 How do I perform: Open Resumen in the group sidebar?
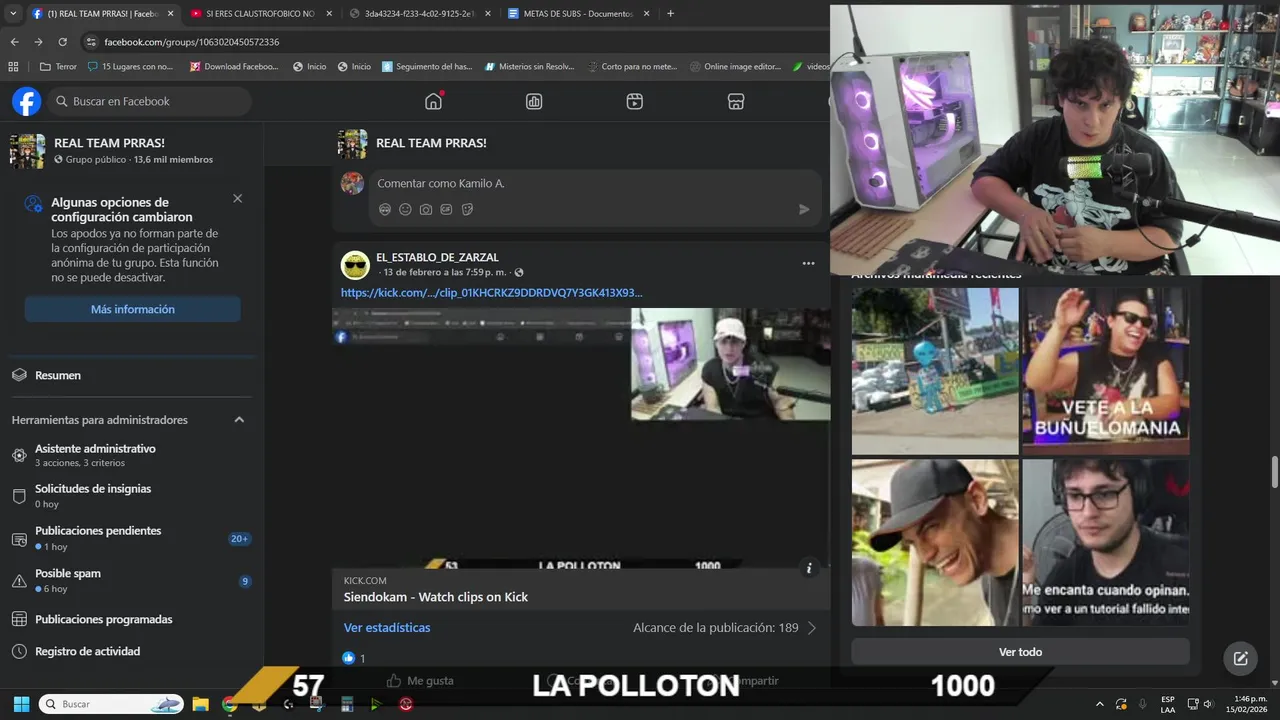click(131, 375)
